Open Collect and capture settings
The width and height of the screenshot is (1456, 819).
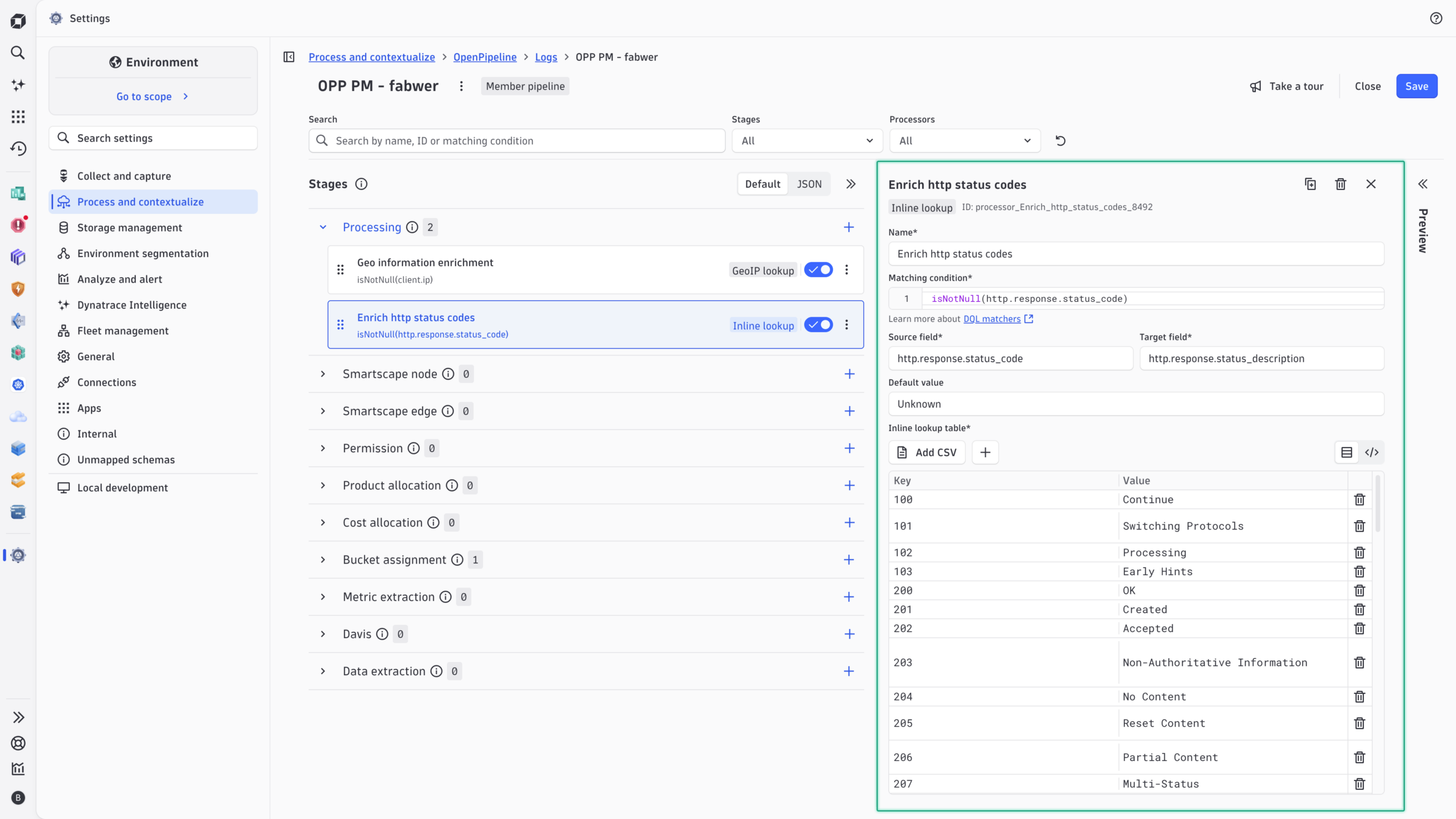[153, 176]
